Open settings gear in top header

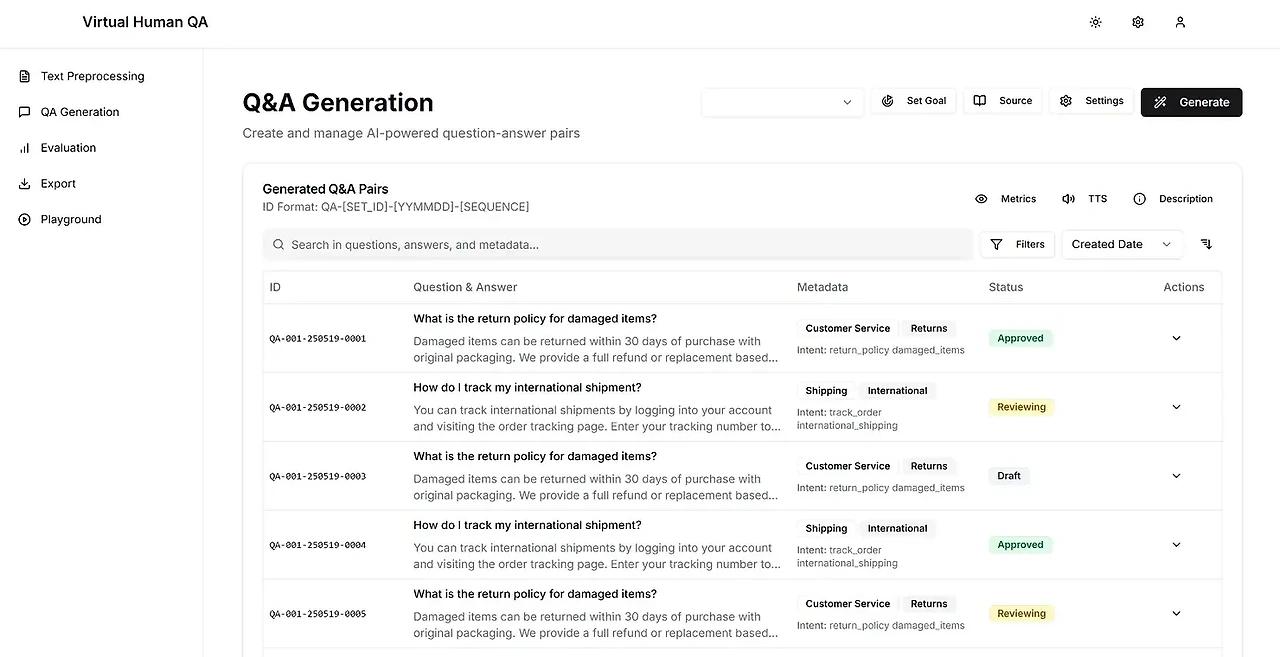point(1137,22)
